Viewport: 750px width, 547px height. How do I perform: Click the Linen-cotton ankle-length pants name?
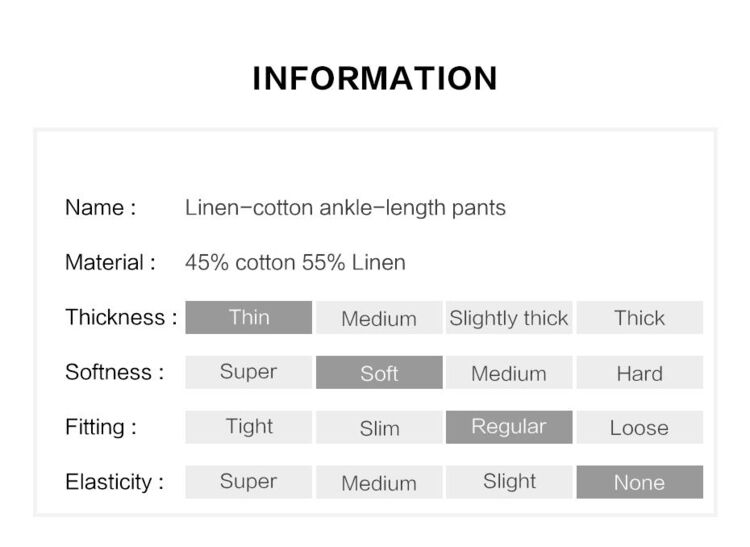(x=345, y=208)
